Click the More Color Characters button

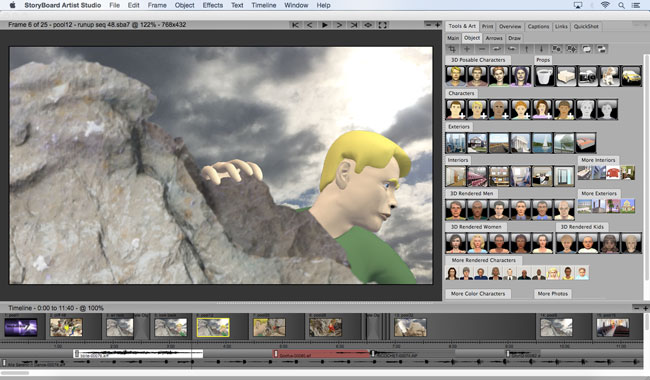click(x=478, y=294)
